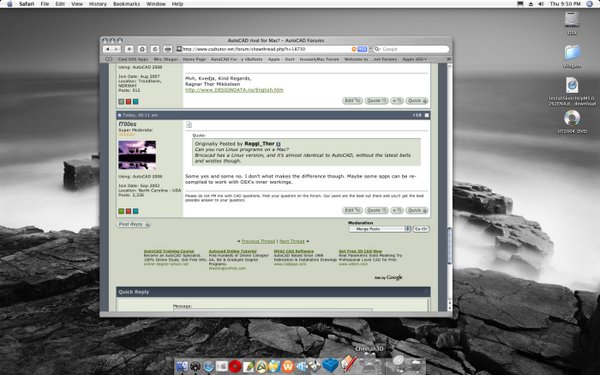This screenshot has width=600, height=375.
Task: Toggle multi-quote button on f700es post
Action: pos(396,210)
